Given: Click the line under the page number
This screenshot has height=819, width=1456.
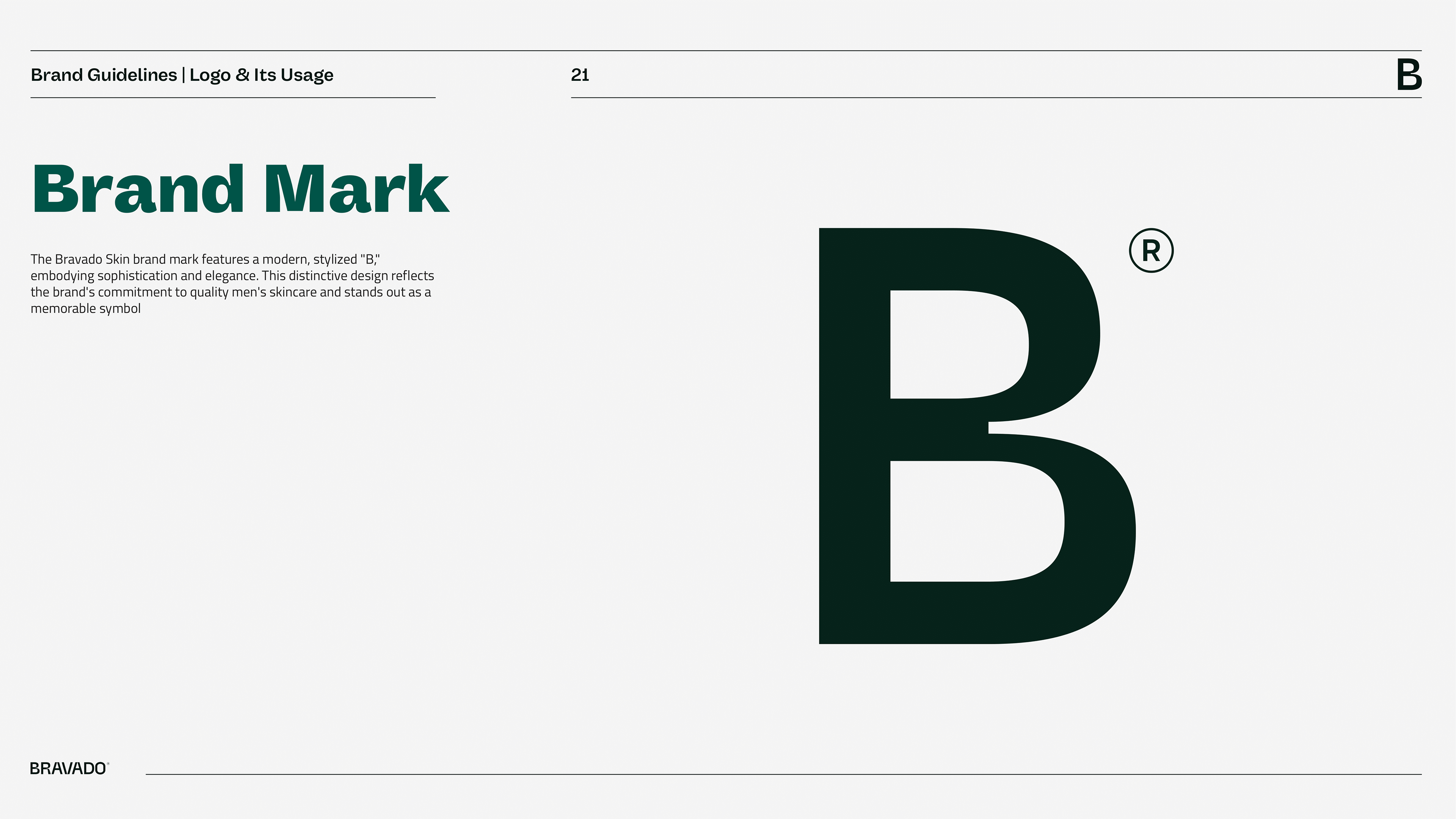Looking at the screenshot, I should (995, 98).
